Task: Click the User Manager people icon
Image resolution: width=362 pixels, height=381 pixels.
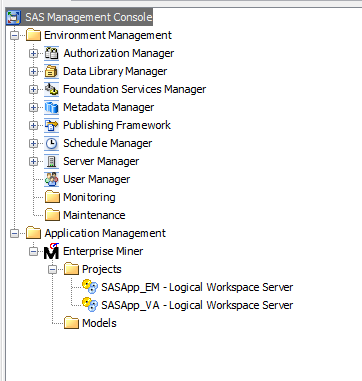Action: click(51, 179)
